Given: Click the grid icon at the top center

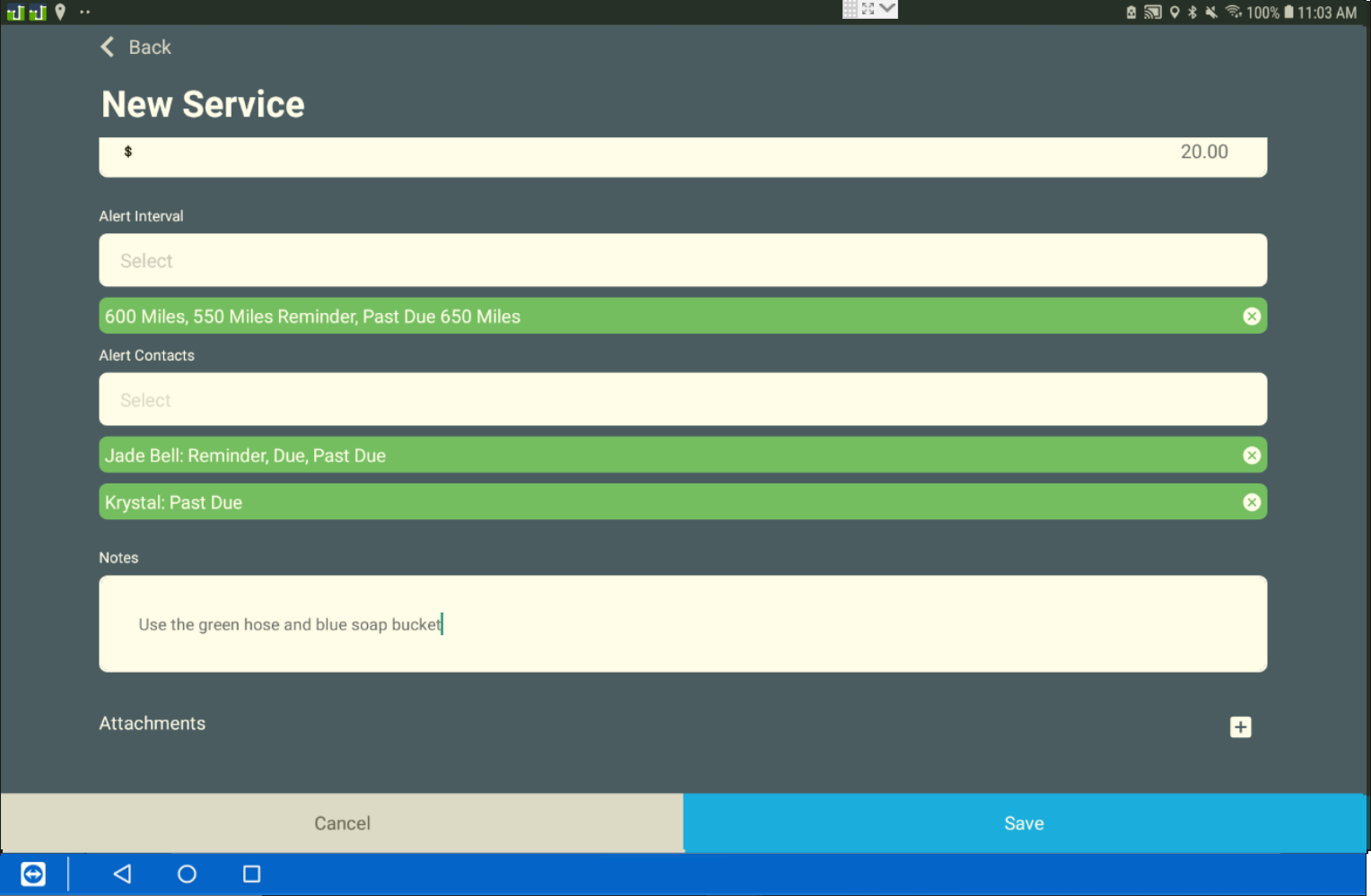Looking at the screenshot, I should pyautogui.click(x=850, y=9).
